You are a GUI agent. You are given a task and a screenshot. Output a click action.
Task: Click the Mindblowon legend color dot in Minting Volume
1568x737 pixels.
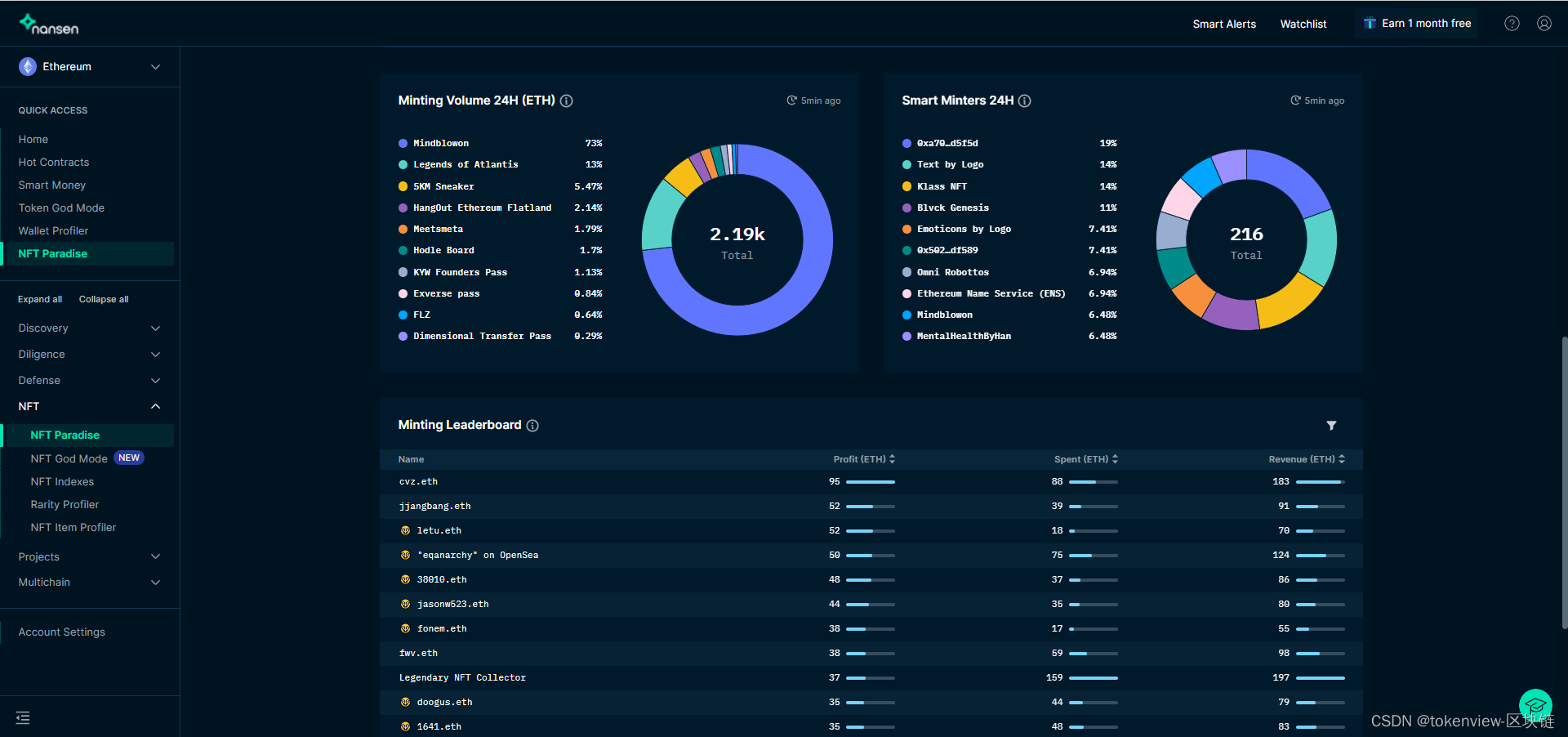point(403,143)
